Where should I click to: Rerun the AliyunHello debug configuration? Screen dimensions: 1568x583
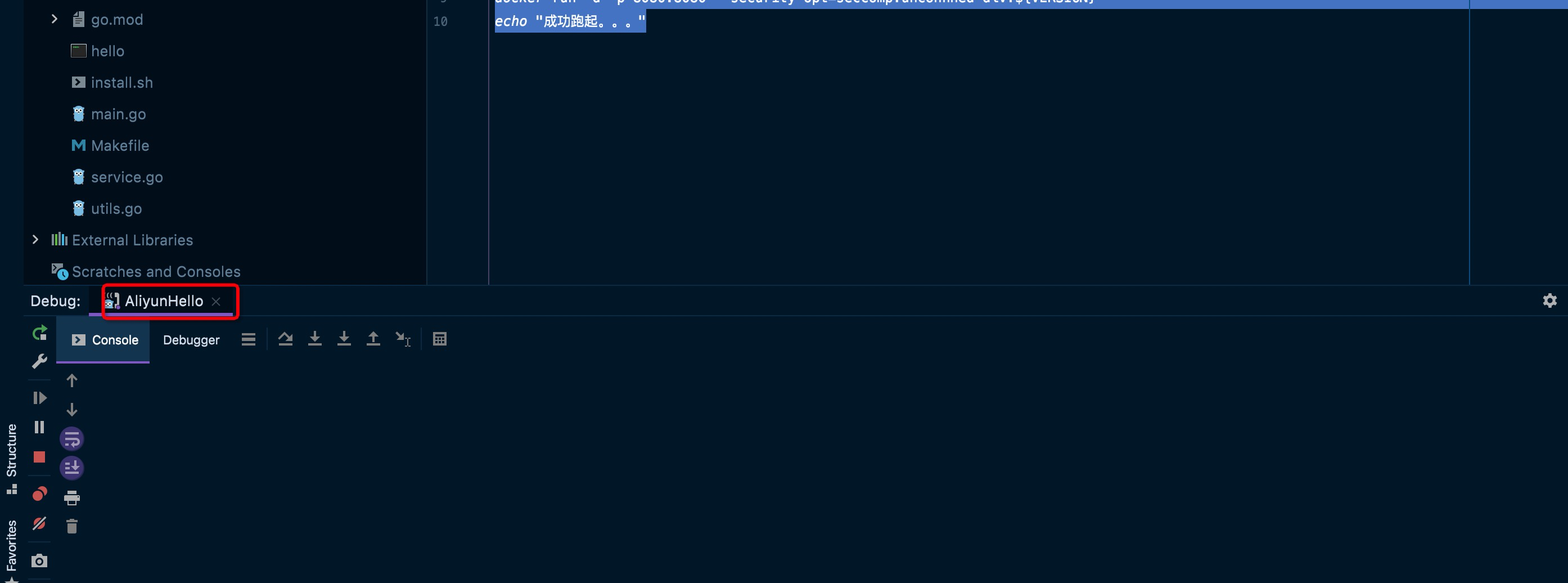tap(39, 333)
